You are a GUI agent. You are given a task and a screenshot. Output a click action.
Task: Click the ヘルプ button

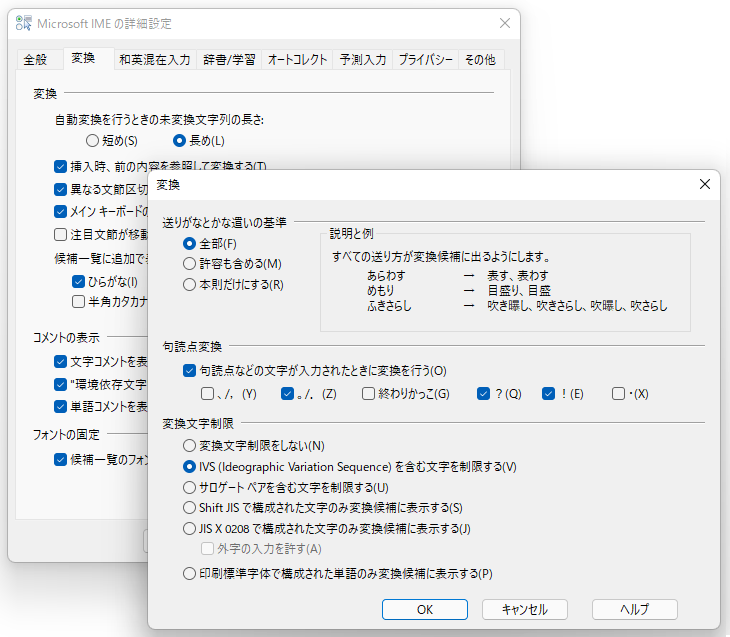point(635,610)
